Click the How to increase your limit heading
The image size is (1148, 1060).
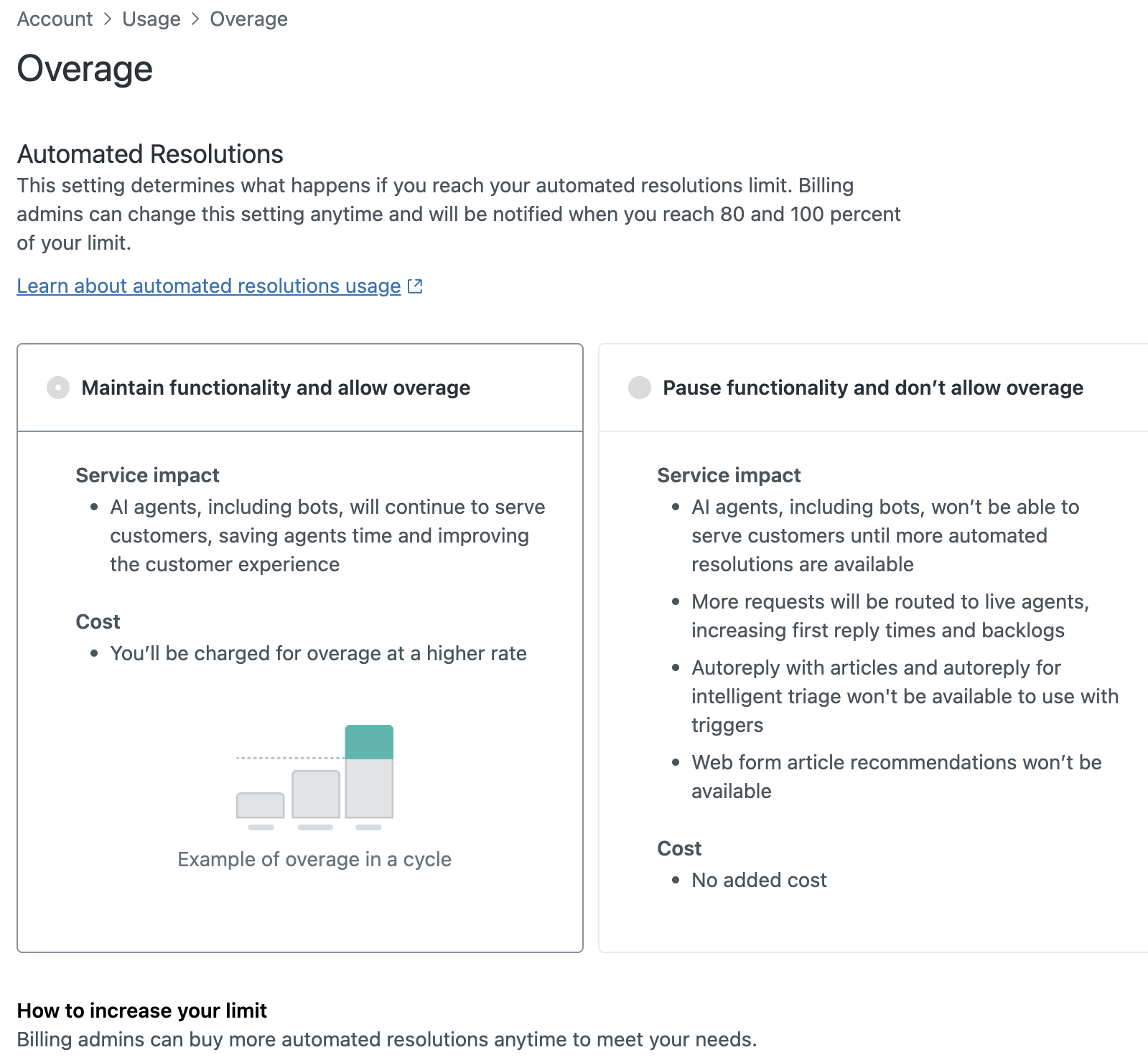pos(142,1010)
